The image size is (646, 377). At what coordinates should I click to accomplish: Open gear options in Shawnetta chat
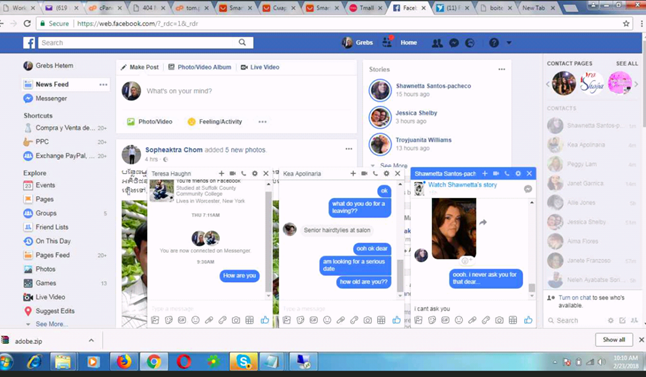pos(518,173)
